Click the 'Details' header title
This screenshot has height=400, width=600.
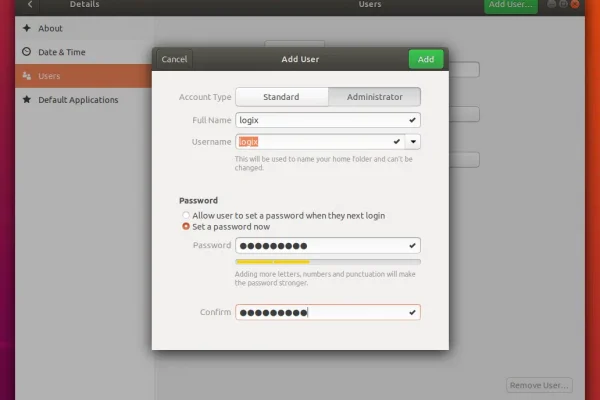(x=85, y=4)
